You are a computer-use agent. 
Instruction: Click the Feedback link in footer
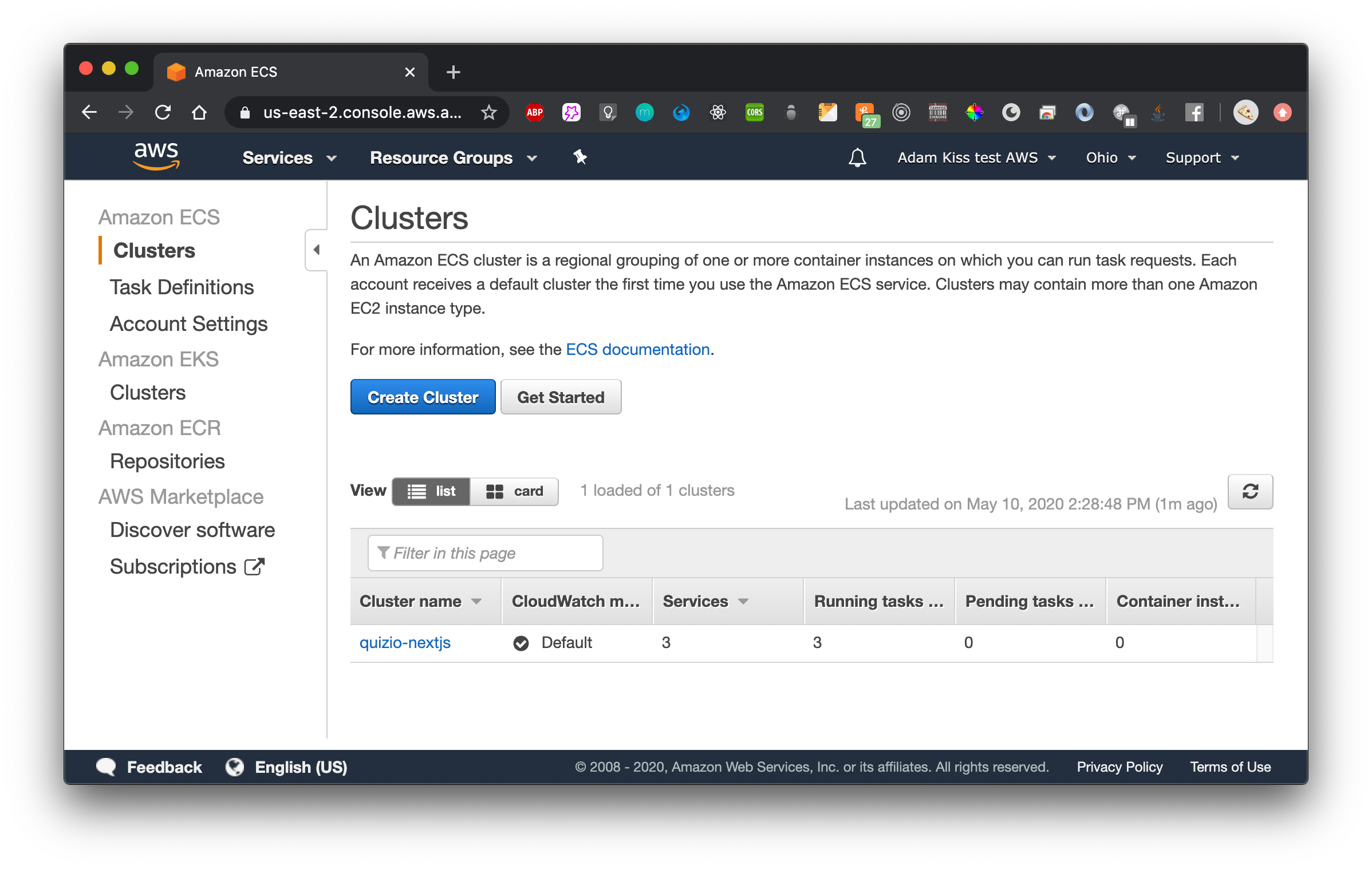[x=149, y=767]
